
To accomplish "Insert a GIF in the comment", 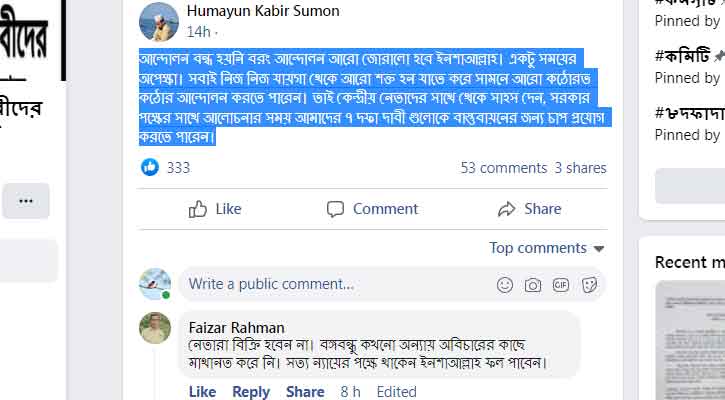I will coord(561,285).
